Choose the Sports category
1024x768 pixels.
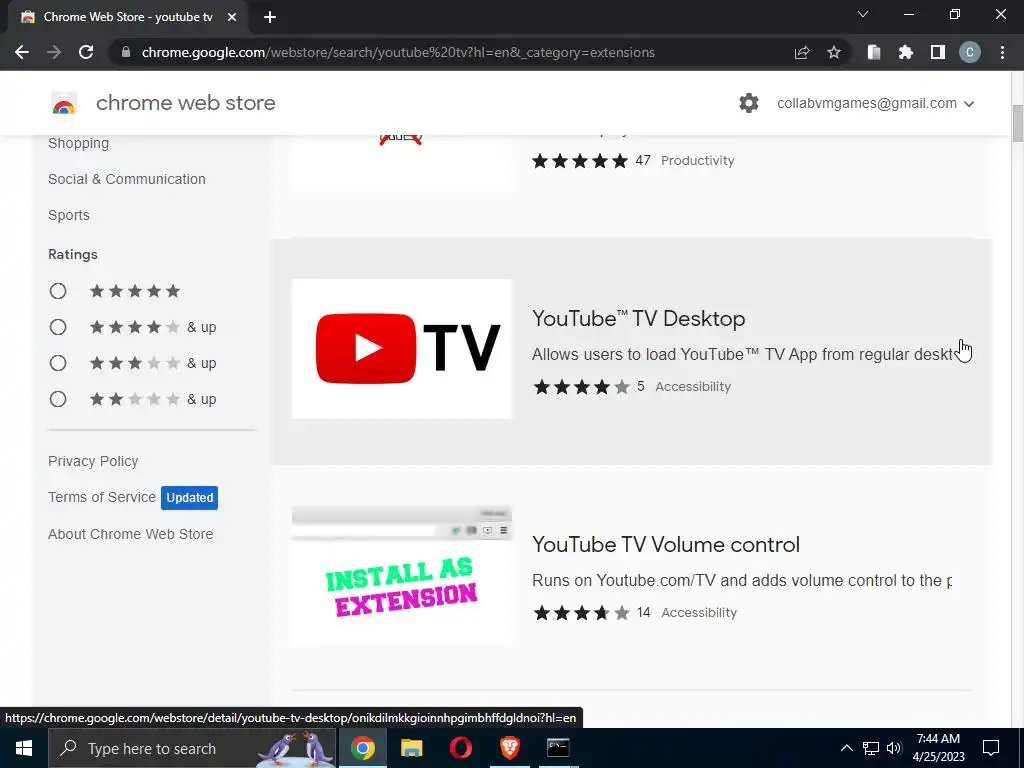[x=69, y=215]
